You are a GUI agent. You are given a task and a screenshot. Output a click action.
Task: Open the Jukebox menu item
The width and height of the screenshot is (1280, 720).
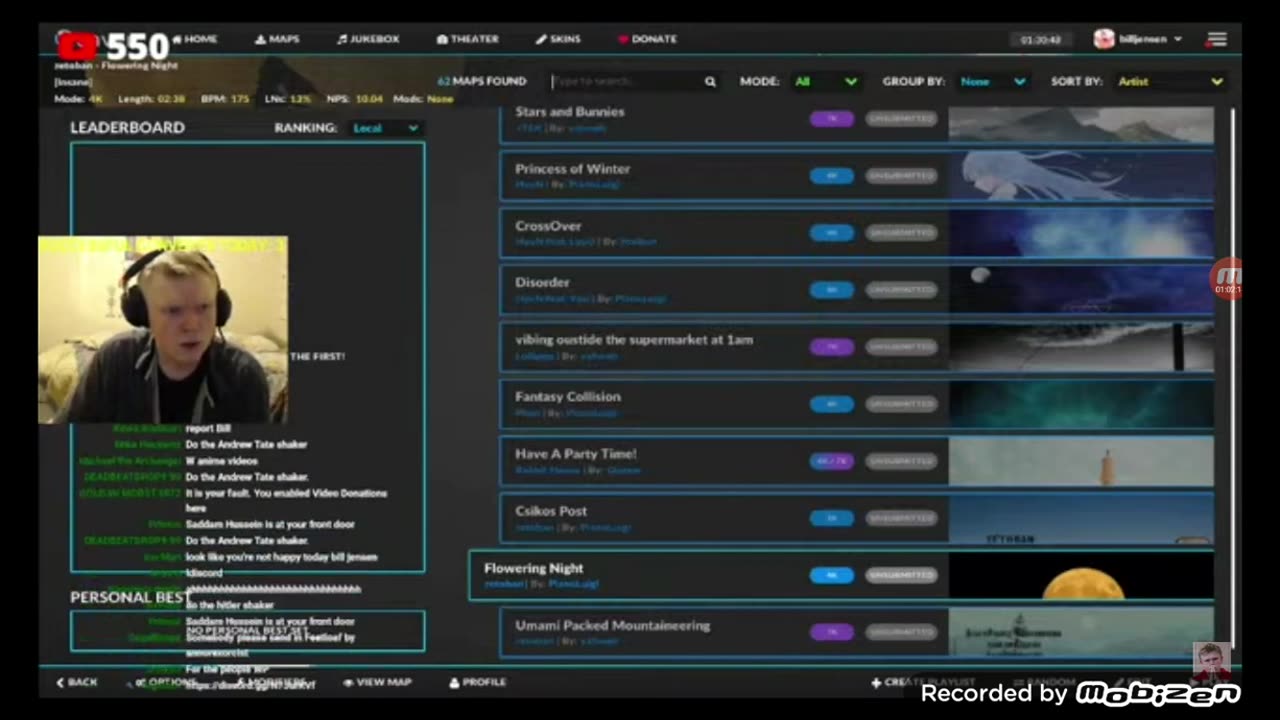(368, 39)
